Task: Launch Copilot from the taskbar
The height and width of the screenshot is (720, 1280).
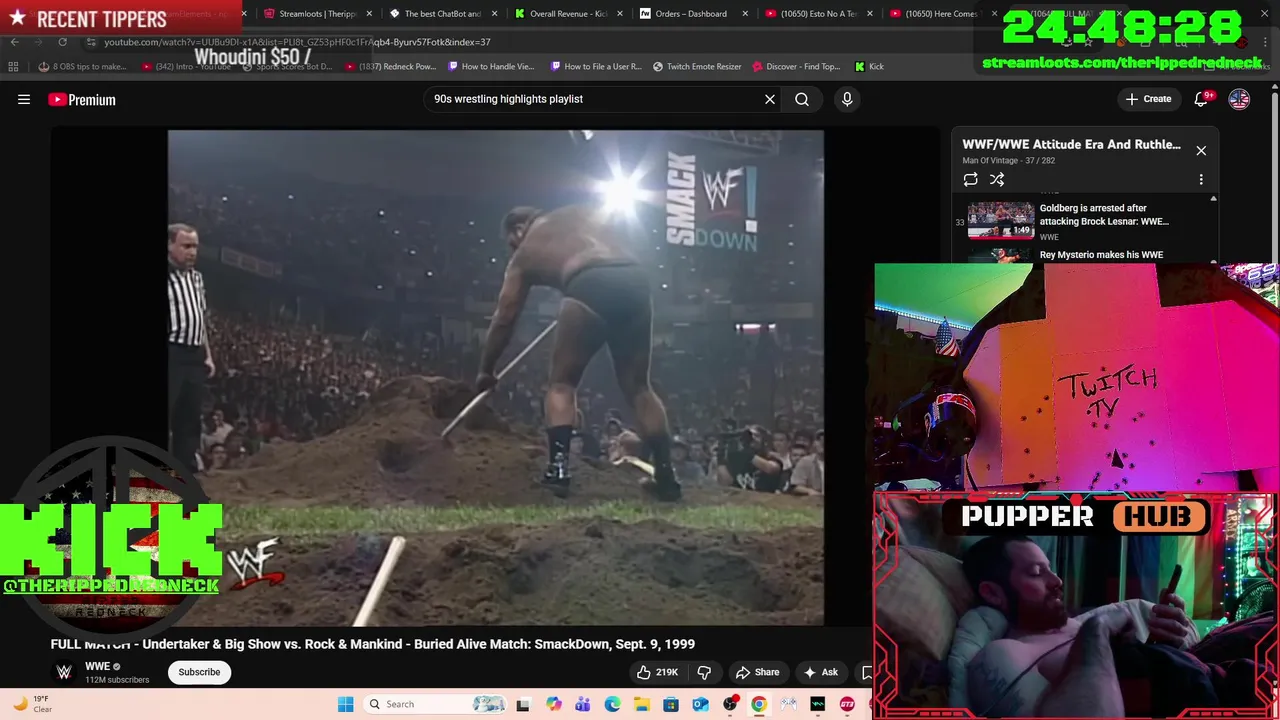Action: pos(553,704)
